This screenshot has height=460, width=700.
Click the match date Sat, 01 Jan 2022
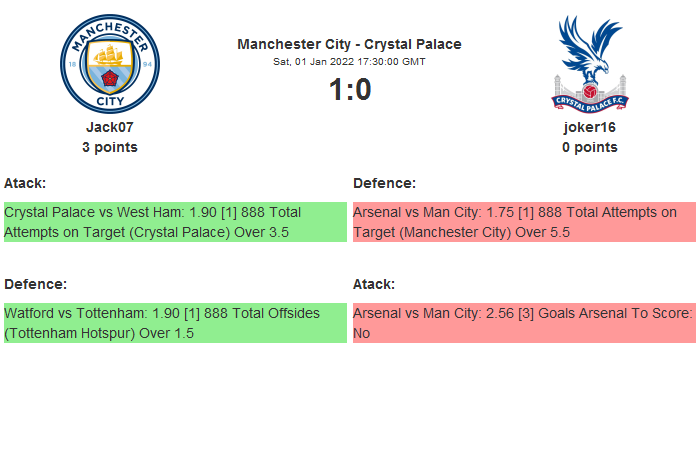349,62
